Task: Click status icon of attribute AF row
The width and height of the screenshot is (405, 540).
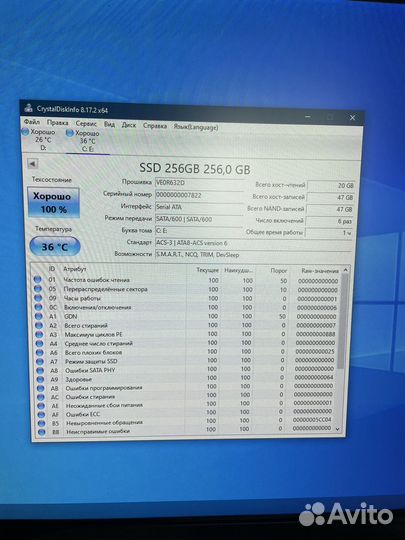Action: (42, 415)
